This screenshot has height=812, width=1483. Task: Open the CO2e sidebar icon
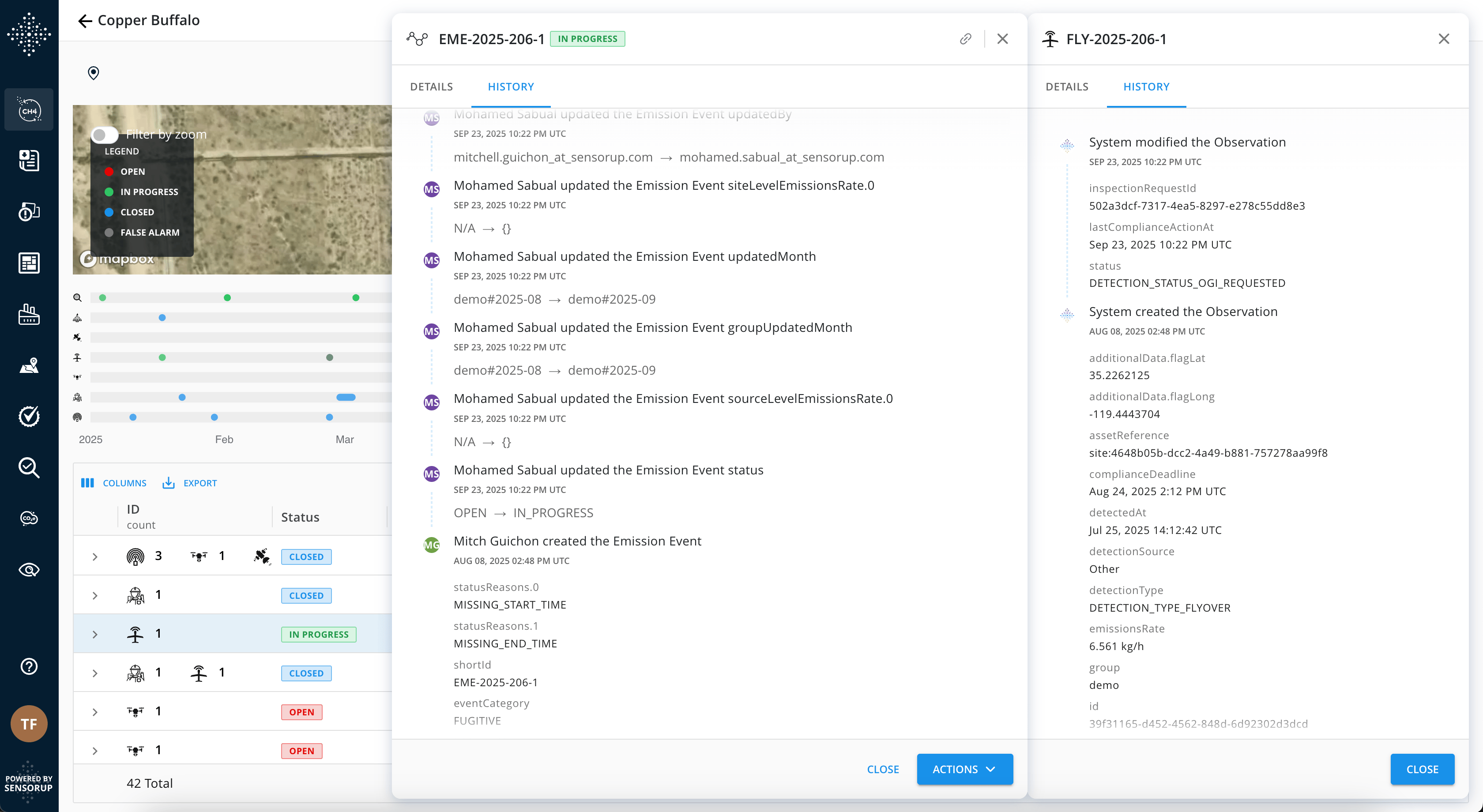29,518
